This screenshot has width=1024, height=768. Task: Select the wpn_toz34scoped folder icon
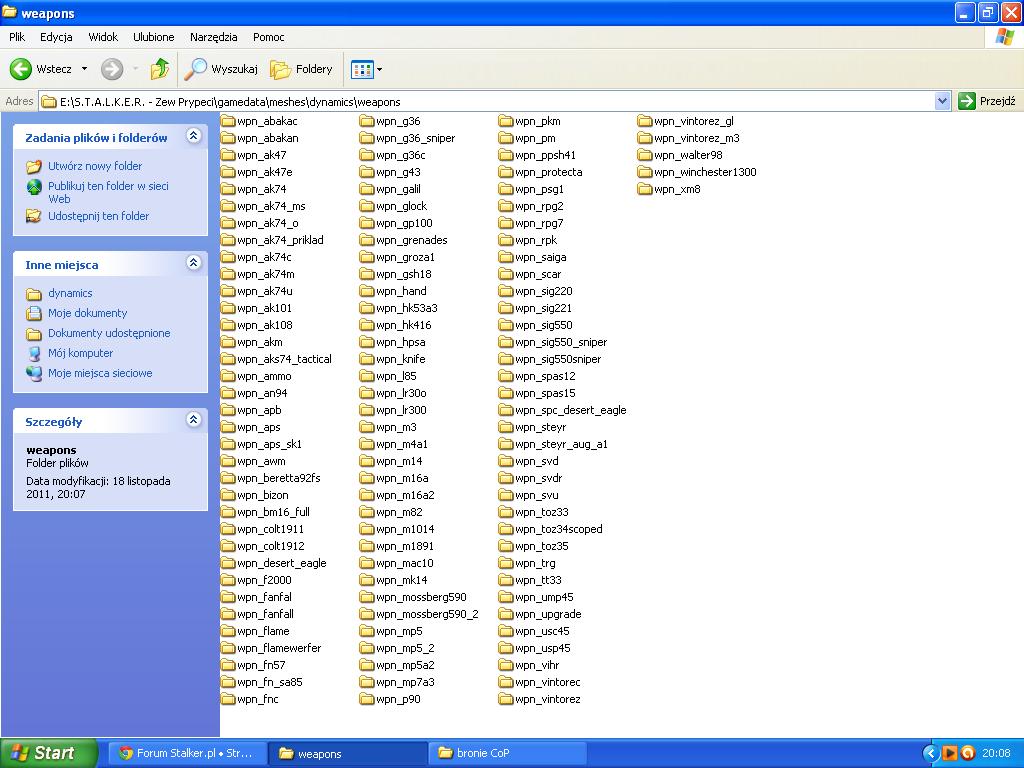(505, 529)
